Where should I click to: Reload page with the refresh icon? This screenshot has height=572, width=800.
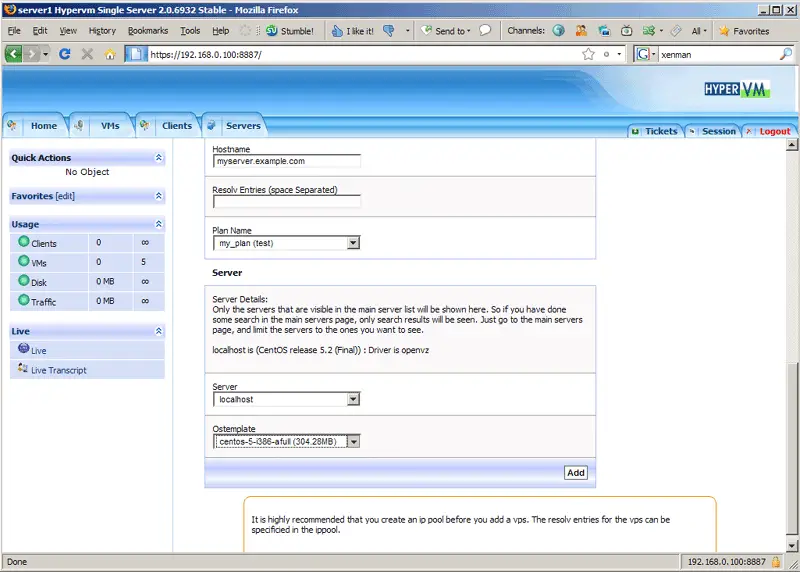pyautogui.click(x=64, y=54)
